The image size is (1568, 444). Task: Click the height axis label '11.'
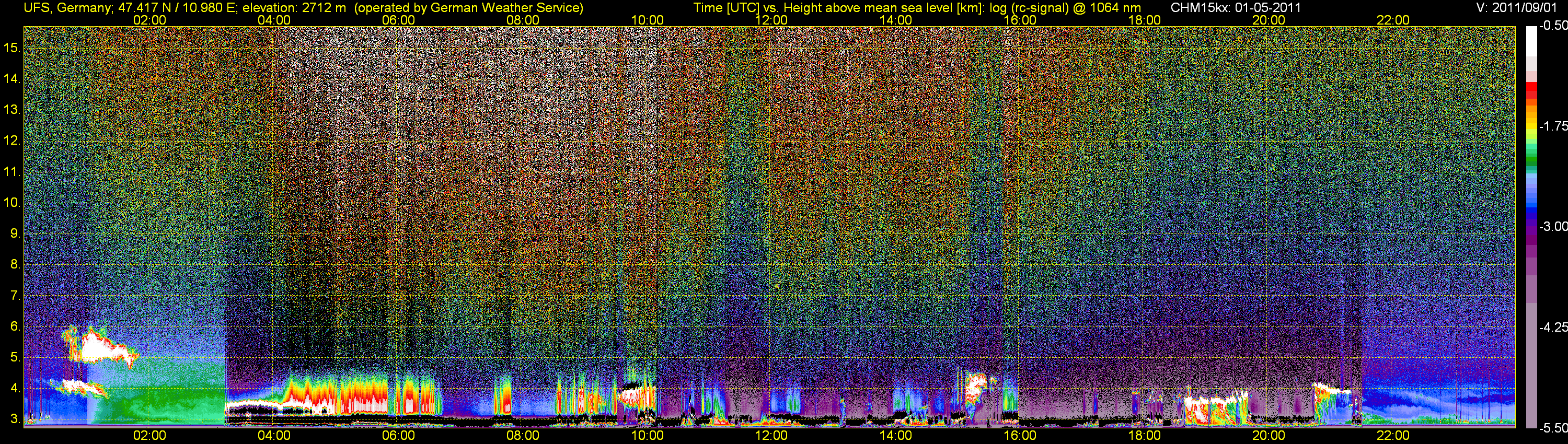click(12, 172)
